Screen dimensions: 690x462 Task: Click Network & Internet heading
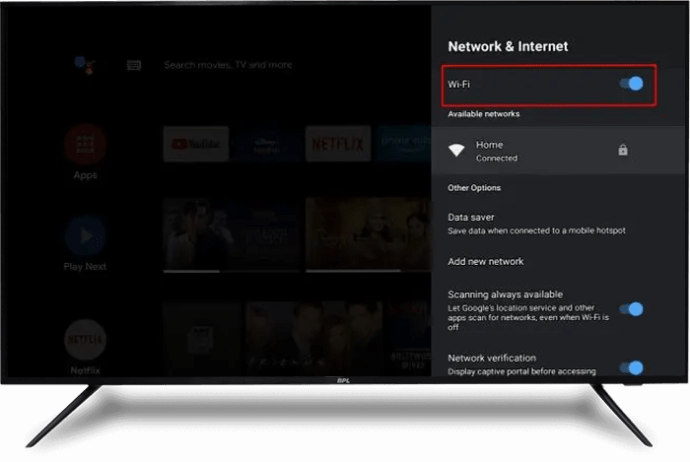click(508, 46)
